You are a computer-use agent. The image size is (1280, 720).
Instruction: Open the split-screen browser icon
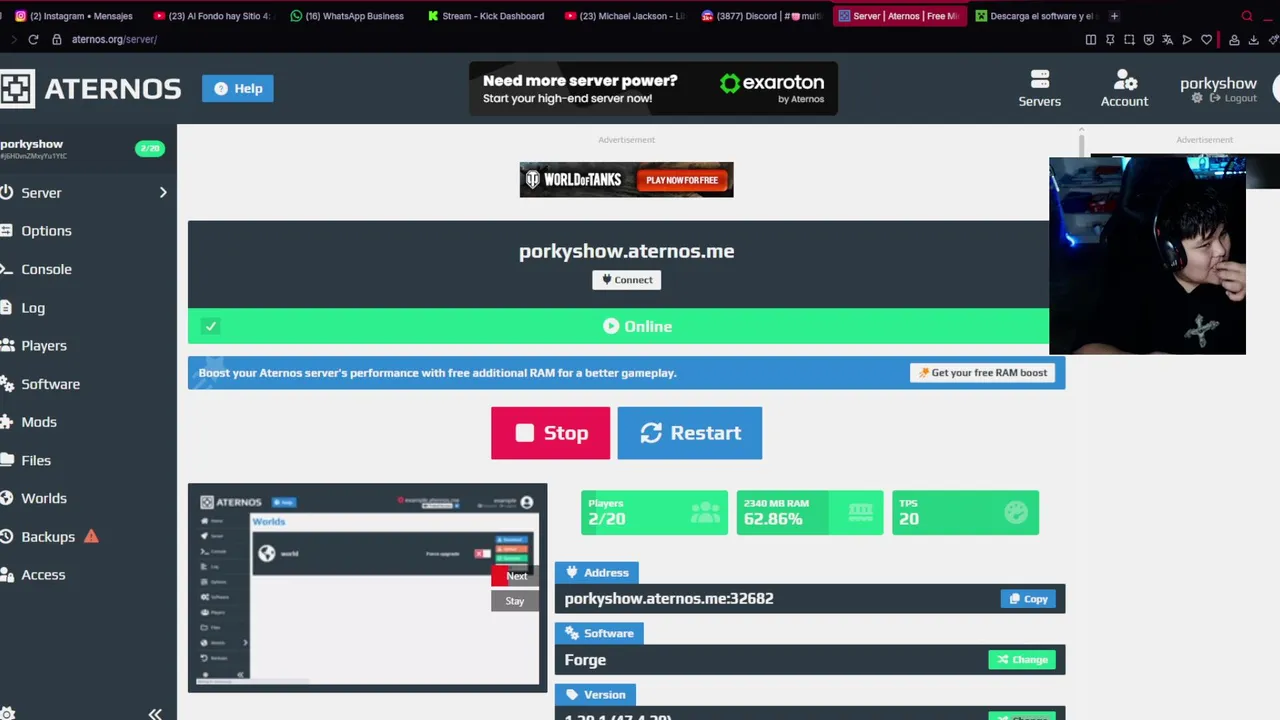point(1091,40)
